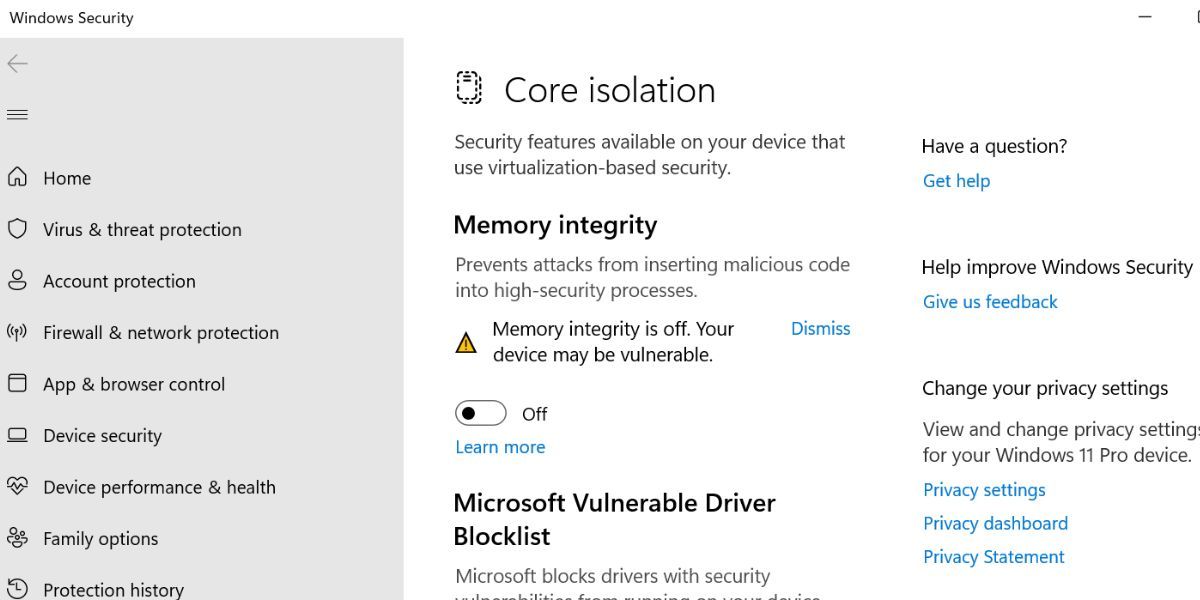Turn on the Memory integrity toggle
1200x600 pixels.
[x=480, y=413]
